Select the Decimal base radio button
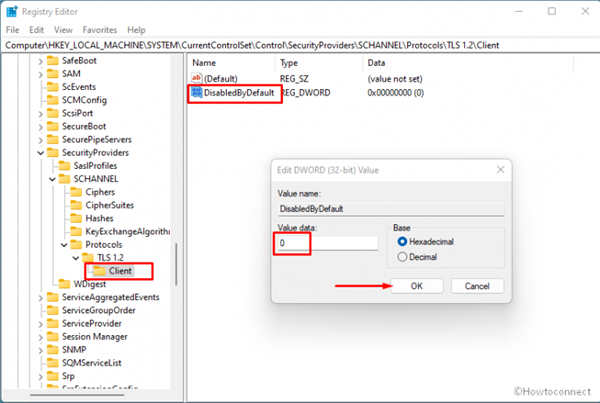This screenshot has width=600, height=403. coord(402,257)
